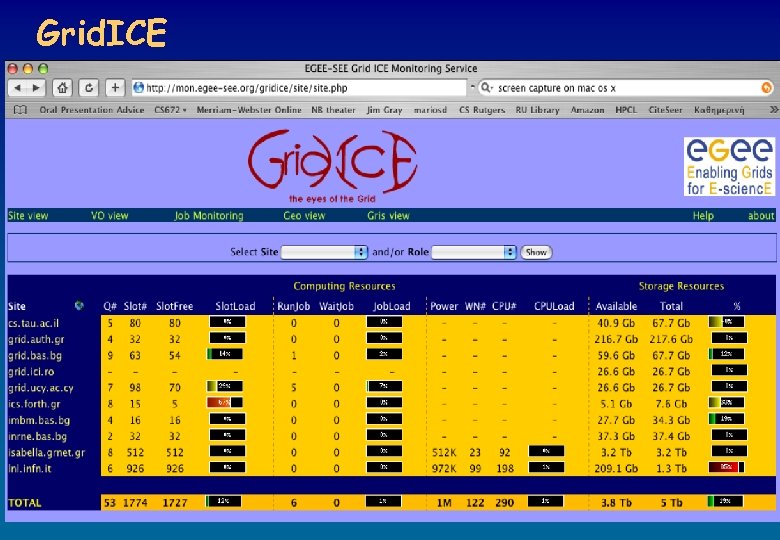Open the cs.tau.ac.il site row
Screen dimensions: 780x540
click(33, 323)
